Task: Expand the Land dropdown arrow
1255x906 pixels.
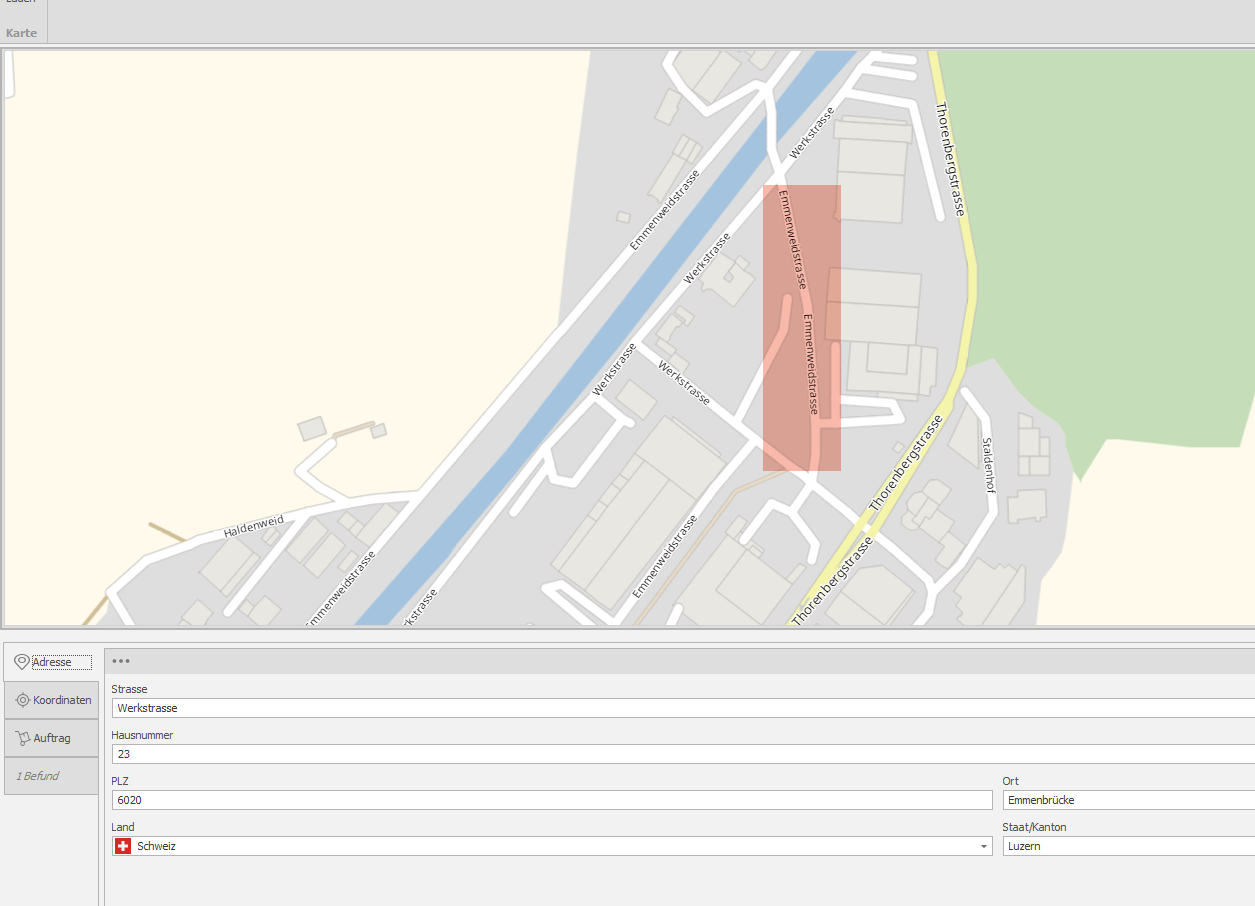Action: click(x=984, y=846)
